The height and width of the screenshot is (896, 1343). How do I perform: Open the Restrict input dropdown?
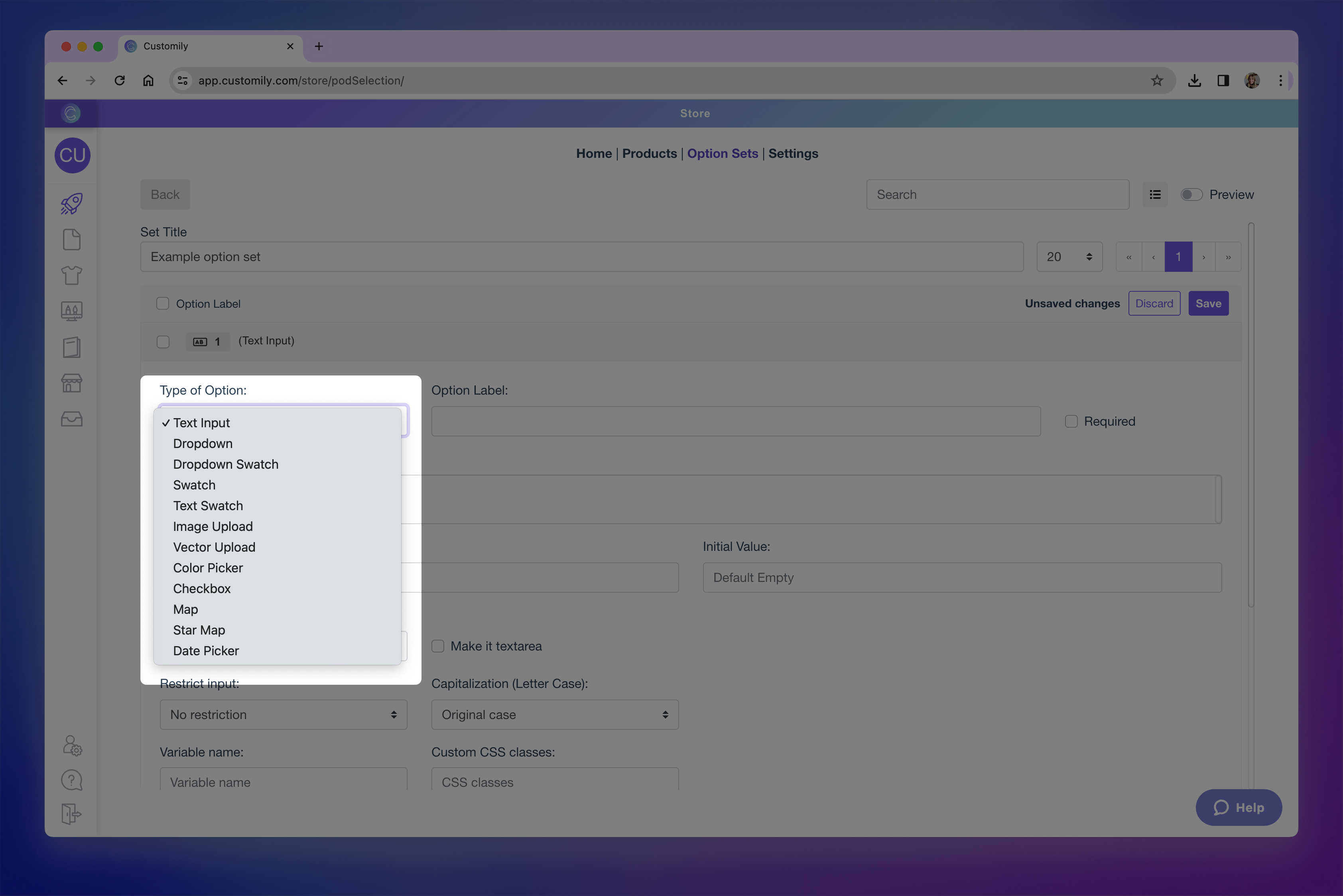point(283,715)
